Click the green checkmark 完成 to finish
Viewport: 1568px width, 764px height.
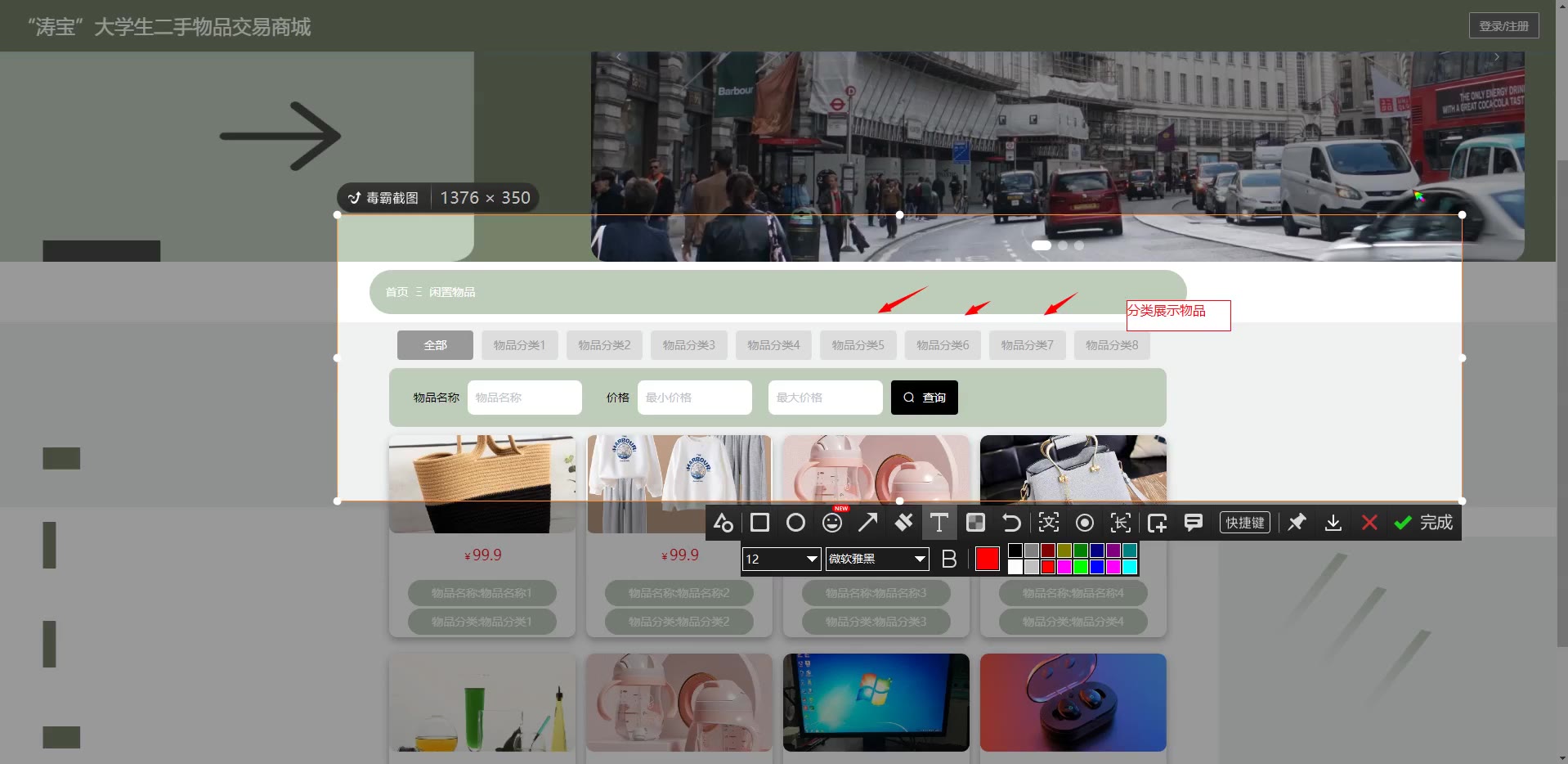1423,523
